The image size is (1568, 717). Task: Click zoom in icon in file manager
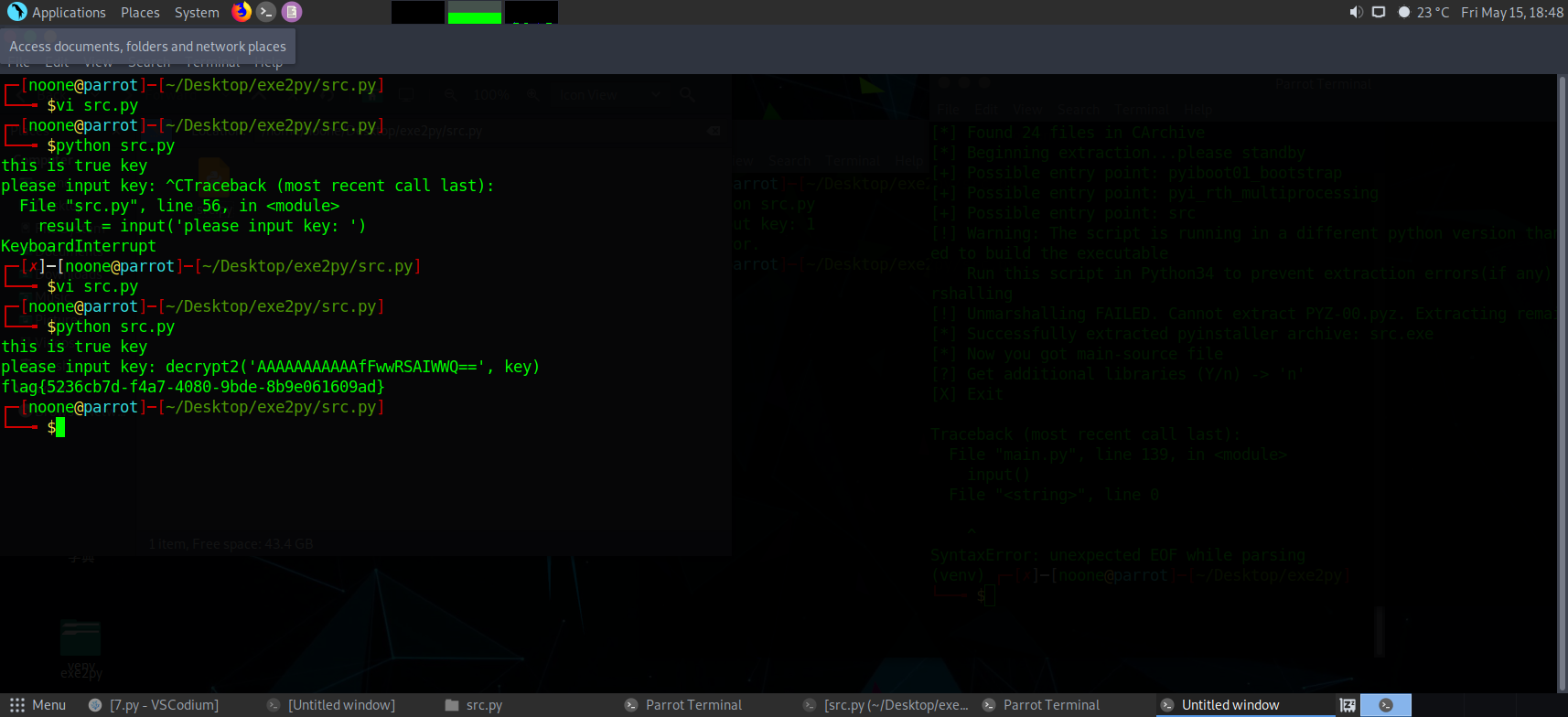[532, 94]
